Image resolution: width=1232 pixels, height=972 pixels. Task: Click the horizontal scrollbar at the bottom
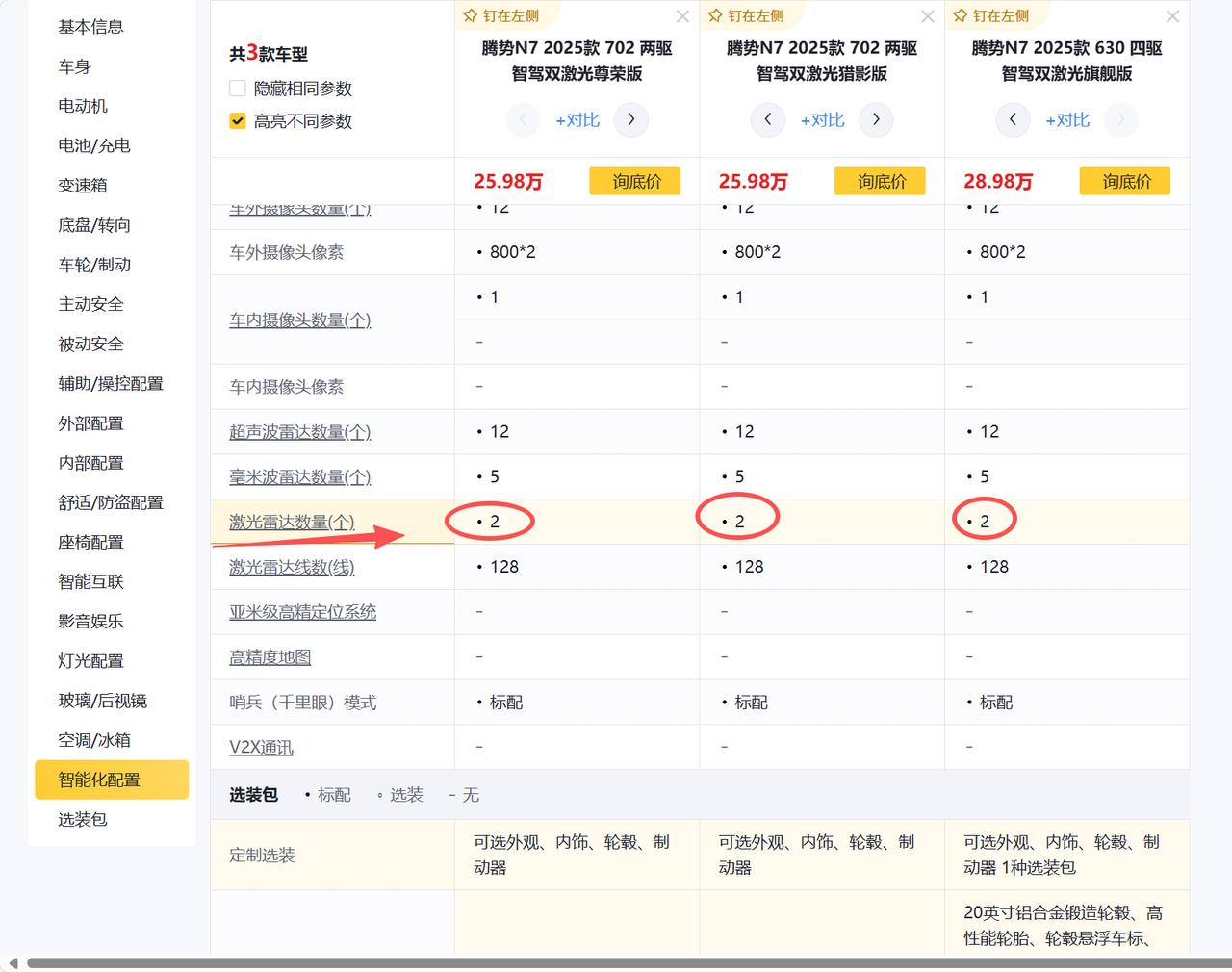(629, 963)
